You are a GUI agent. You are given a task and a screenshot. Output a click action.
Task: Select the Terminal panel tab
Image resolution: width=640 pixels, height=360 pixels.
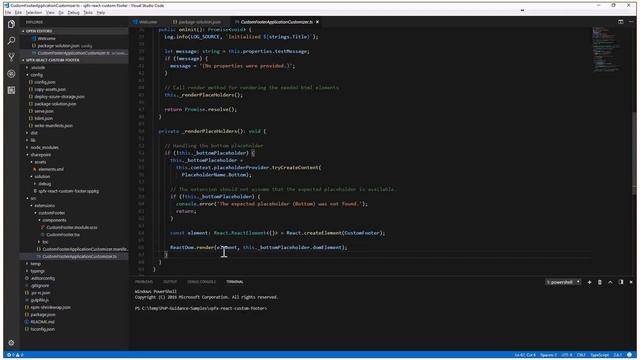(x=235, y=282)
